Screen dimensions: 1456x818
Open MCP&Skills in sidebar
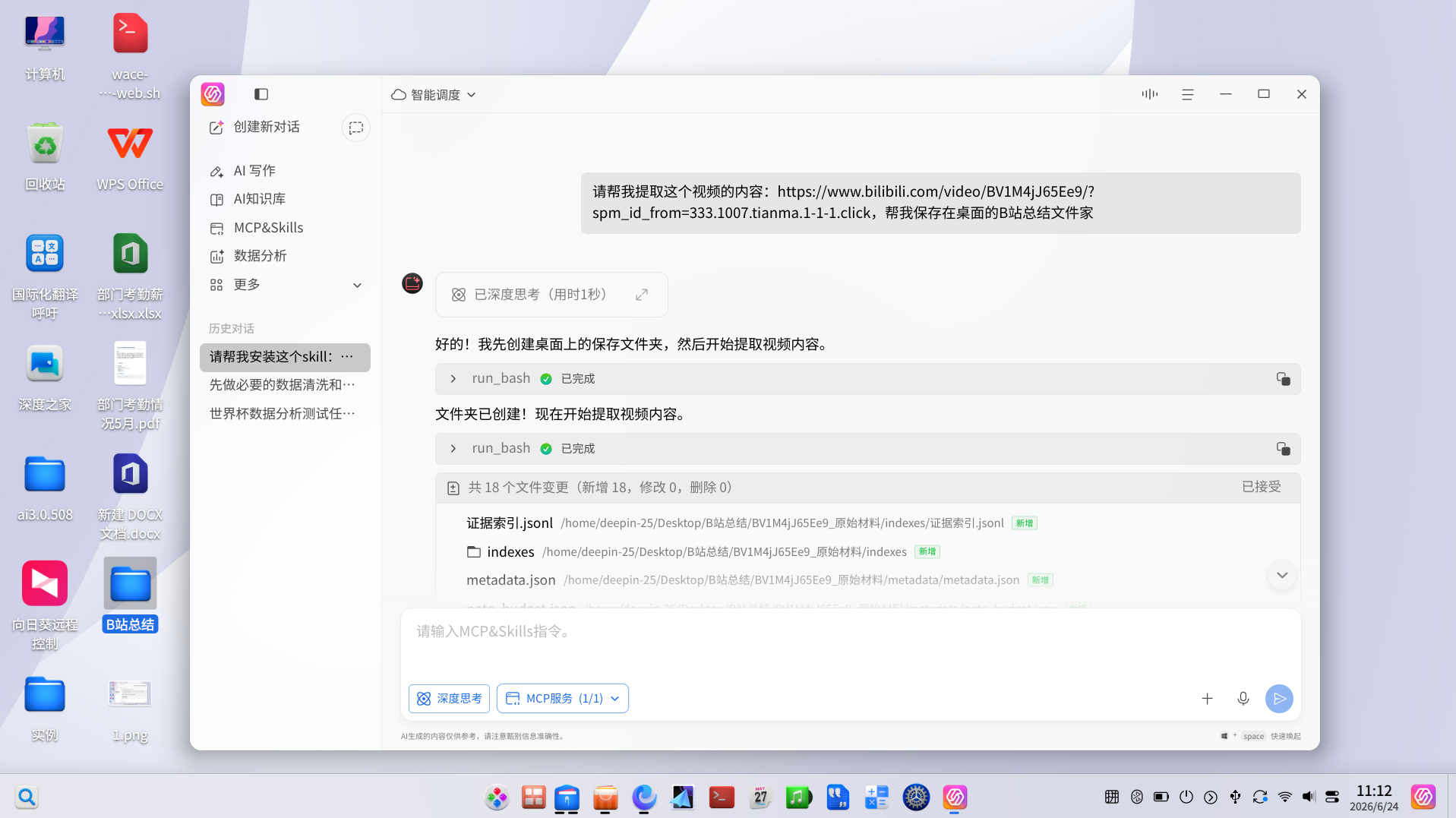coord(285,228)
